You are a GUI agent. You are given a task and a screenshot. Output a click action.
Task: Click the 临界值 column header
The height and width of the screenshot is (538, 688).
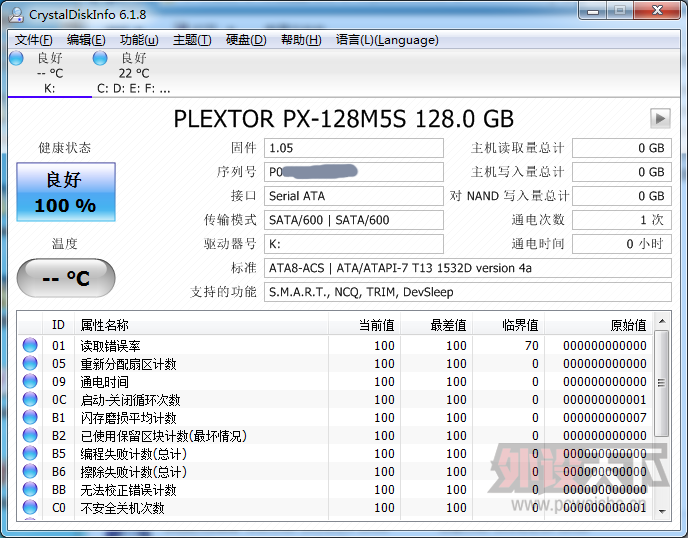(x=508, y=325)
